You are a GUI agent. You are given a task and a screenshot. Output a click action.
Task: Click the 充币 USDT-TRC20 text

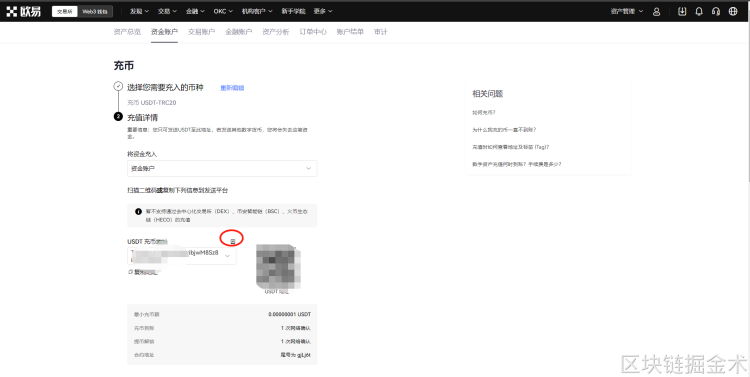tap(152, 103)
